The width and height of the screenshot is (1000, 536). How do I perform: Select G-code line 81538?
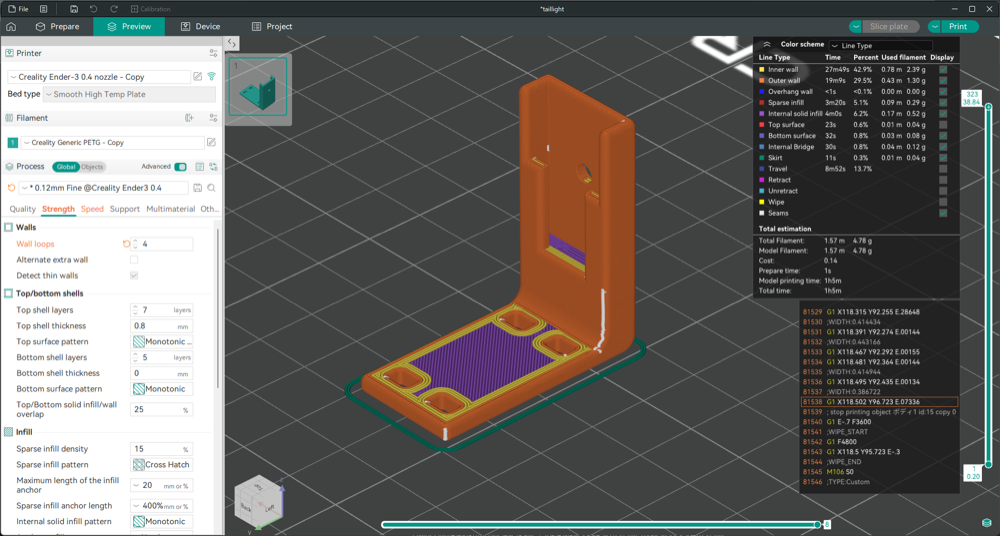point(879,402)
